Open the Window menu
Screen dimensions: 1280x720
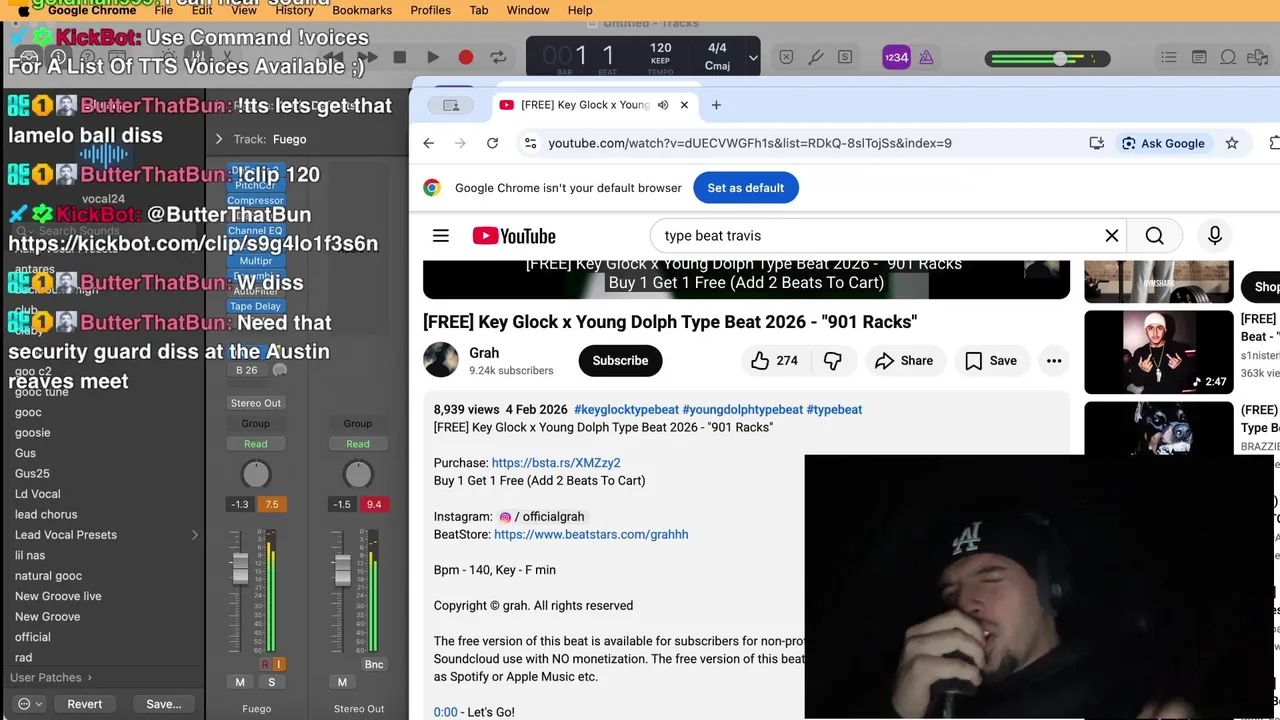pyautogui.click(x=528, y=10)
